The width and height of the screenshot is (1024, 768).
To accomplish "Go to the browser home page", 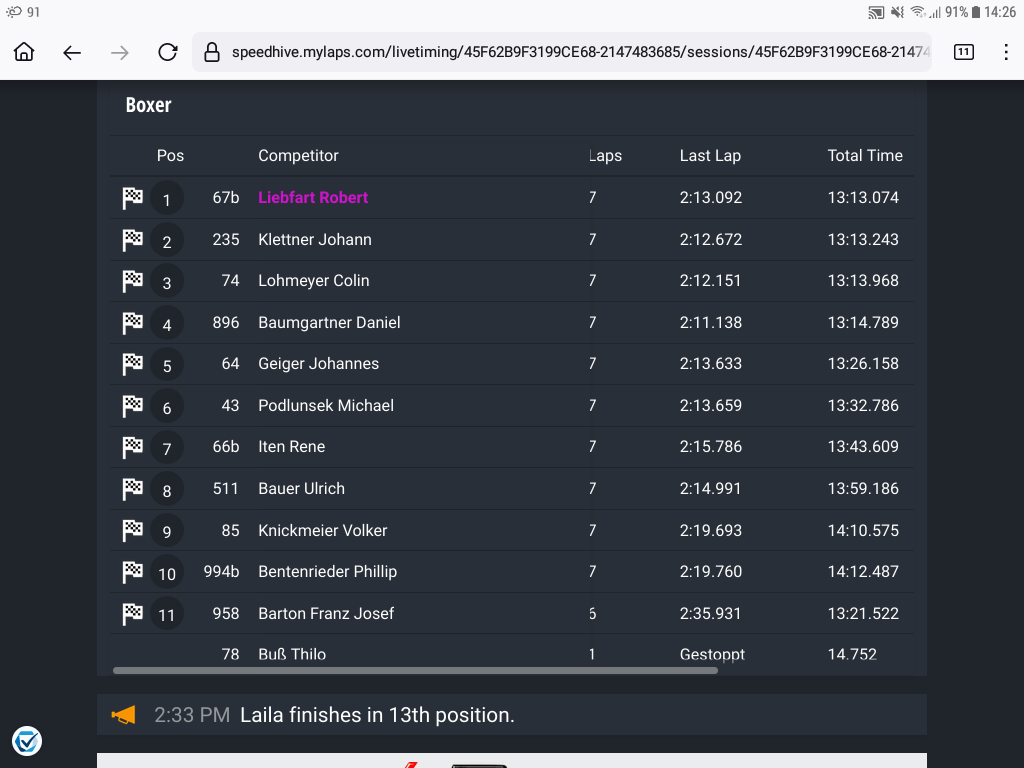I will point(24,53).
